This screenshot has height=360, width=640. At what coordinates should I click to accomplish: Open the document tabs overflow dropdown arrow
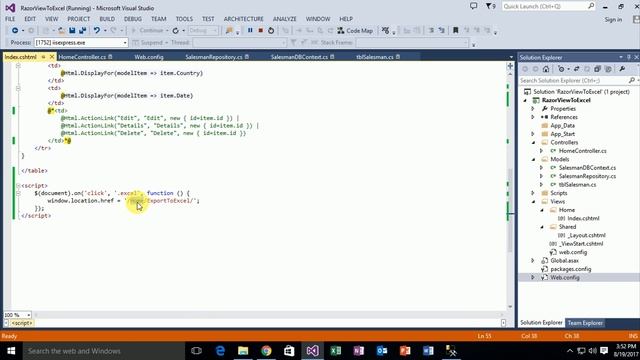[x=511, y=57]
